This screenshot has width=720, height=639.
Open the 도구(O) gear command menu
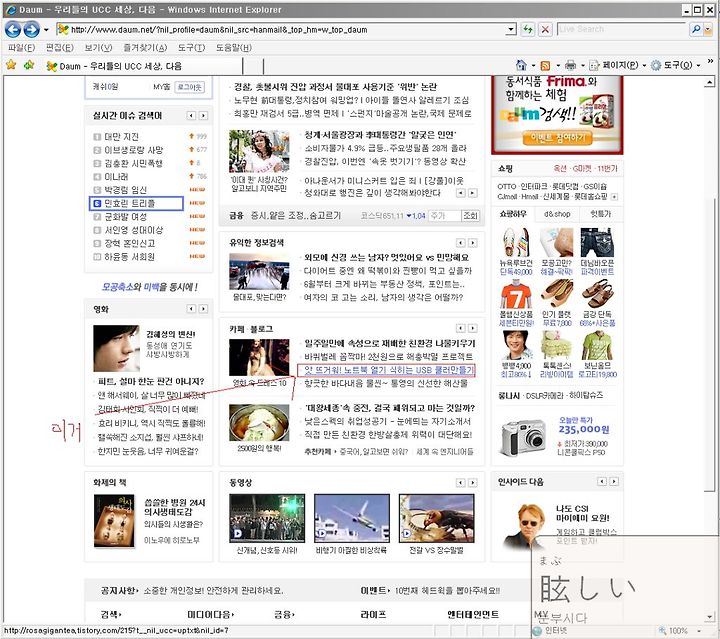[676, 66]
